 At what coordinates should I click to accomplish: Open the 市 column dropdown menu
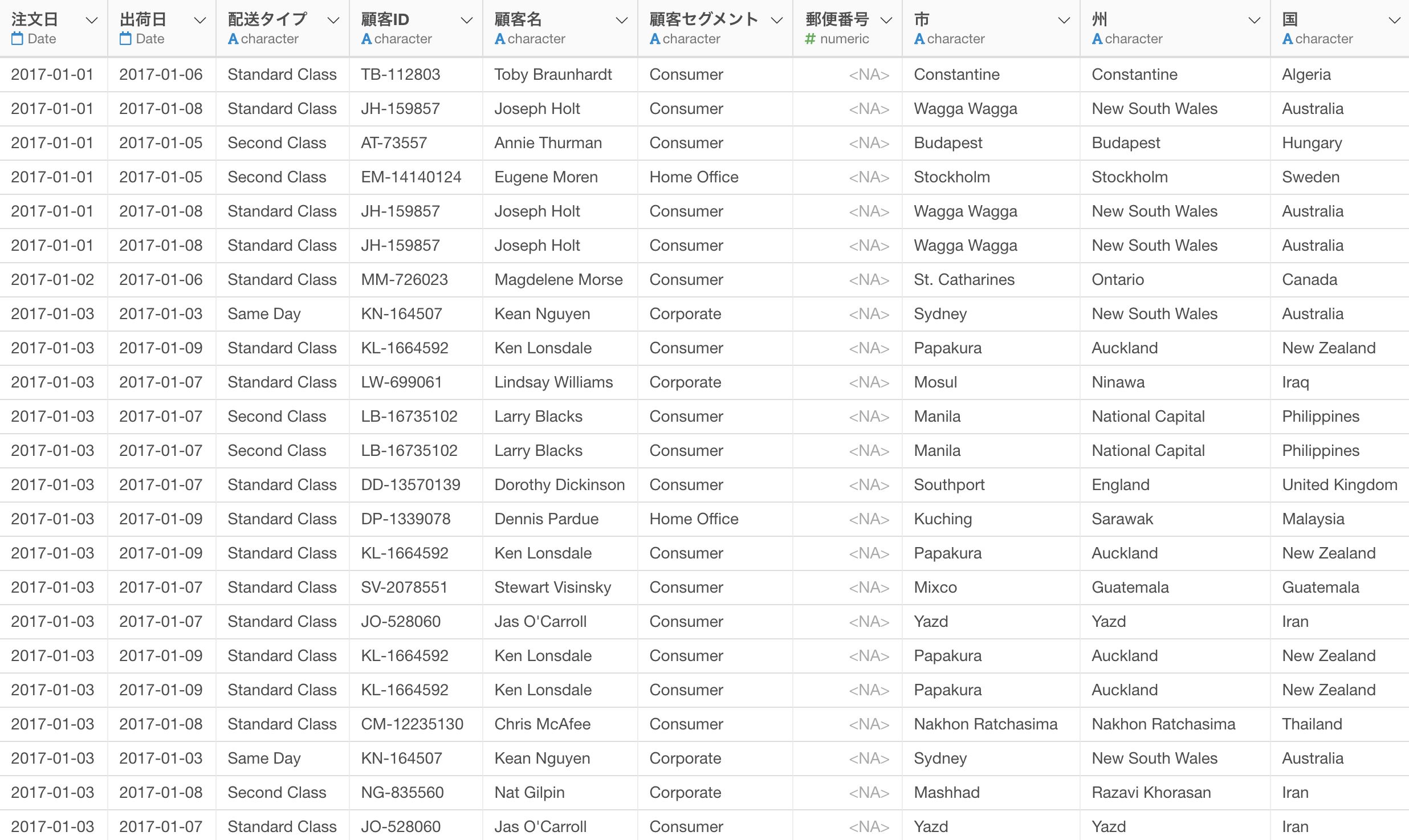tap(1064, 21)
